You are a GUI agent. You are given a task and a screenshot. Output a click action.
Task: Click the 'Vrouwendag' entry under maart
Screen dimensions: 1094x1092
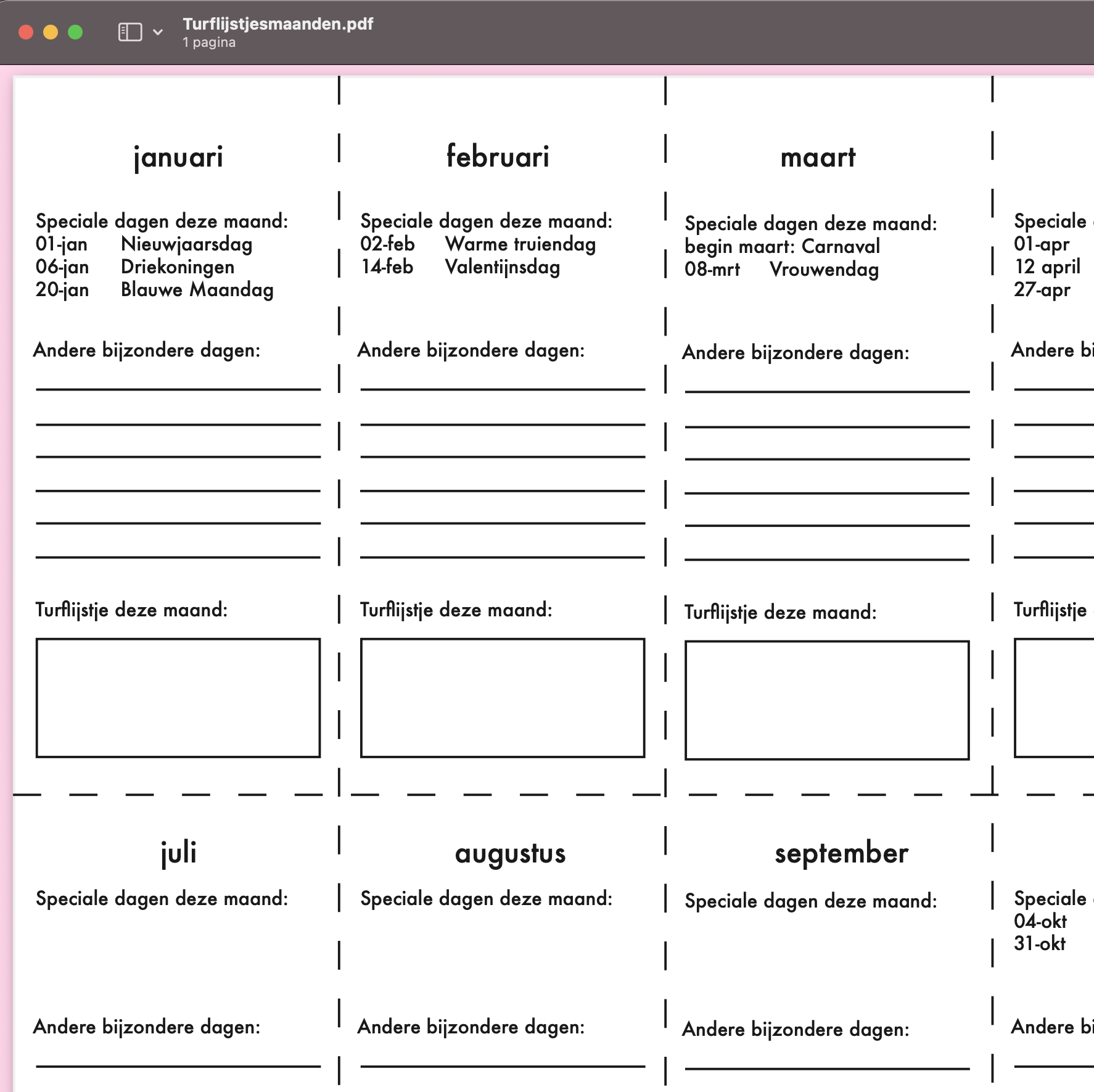pyautogui.click(x=824, y=270)
